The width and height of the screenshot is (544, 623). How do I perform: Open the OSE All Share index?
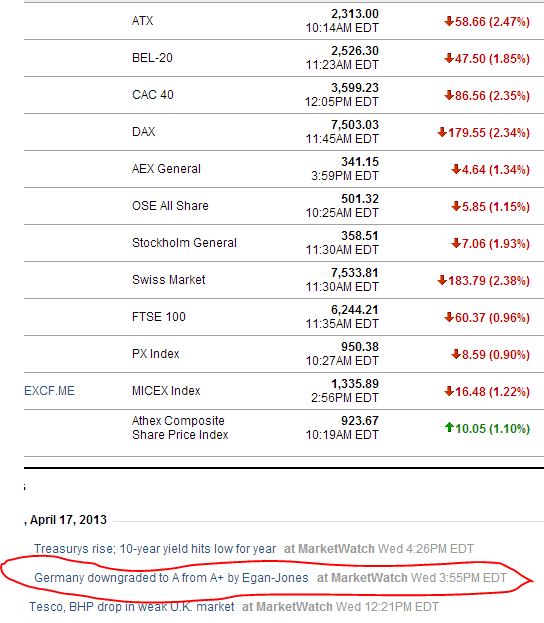coord(170,206)
